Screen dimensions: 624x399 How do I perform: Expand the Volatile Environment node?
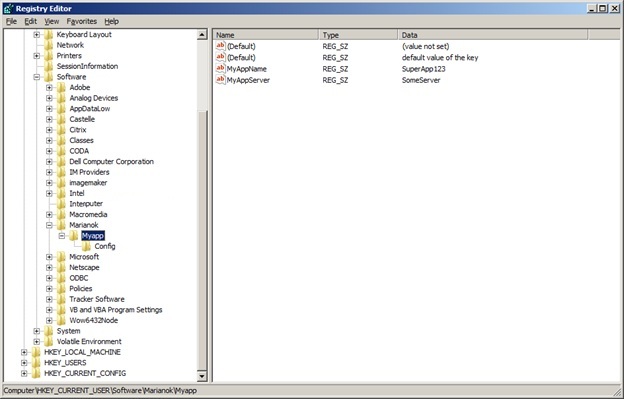tap(37, 342)
